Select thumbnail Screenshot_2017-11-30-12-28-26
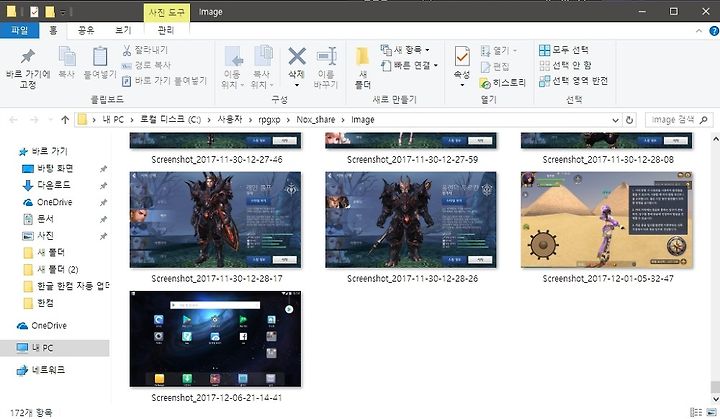This screenshot has width=720, height=419. (x=411, y=220)
